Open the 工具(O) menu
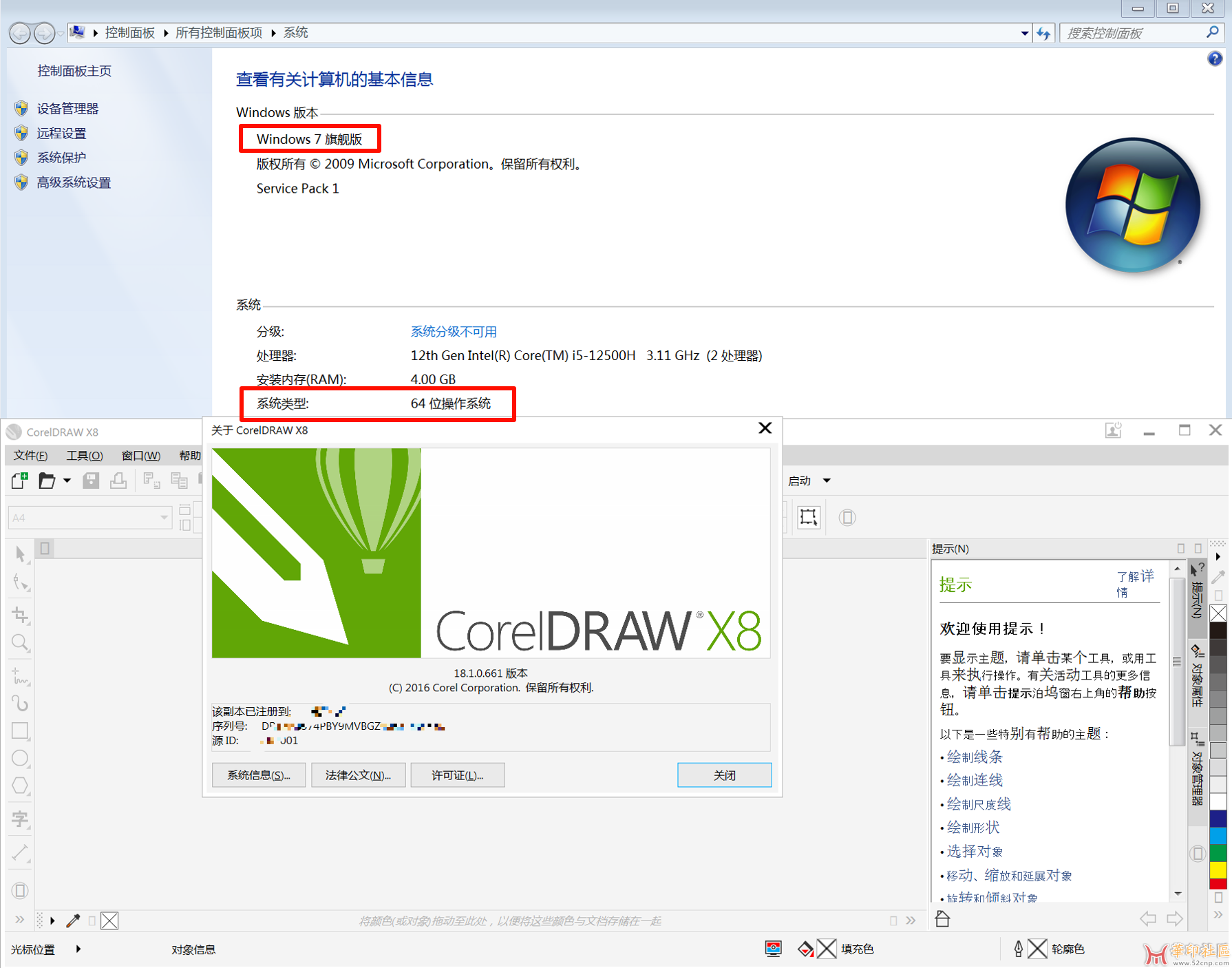 [85, 456]
